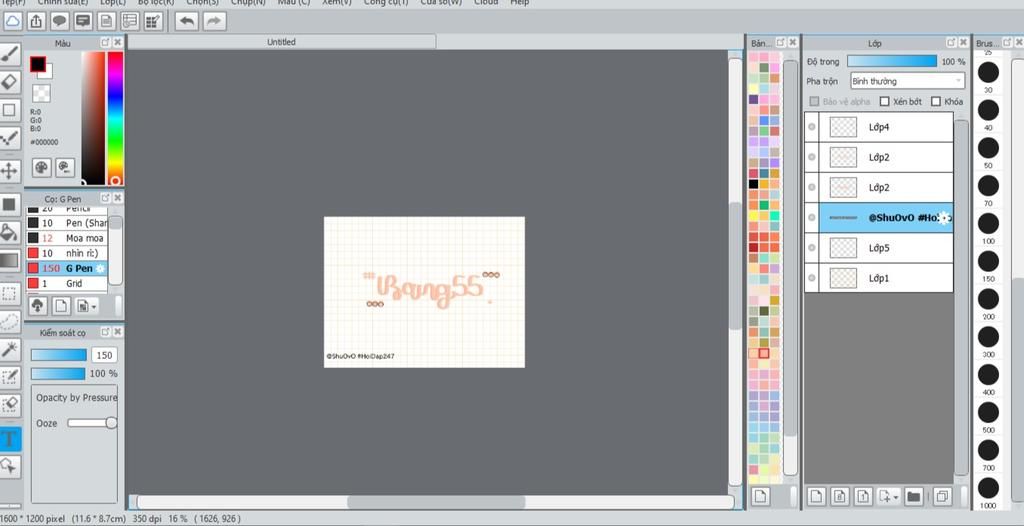Select the Eraser tool

(10, 82)
